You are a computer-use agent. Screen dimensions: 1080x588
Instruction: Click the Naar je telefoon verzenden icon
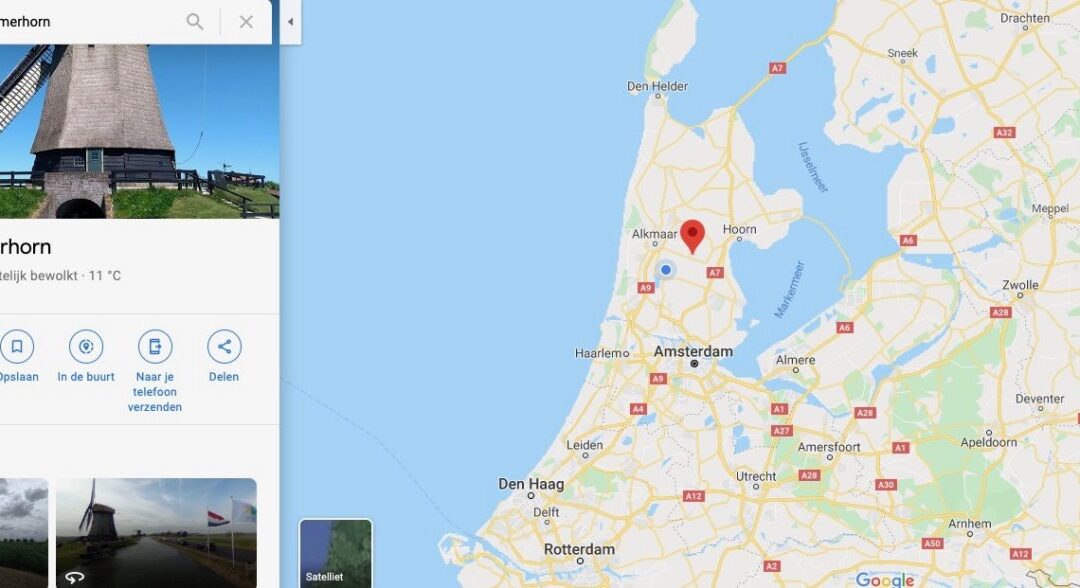pyautogui.click(x=155, y=346)
